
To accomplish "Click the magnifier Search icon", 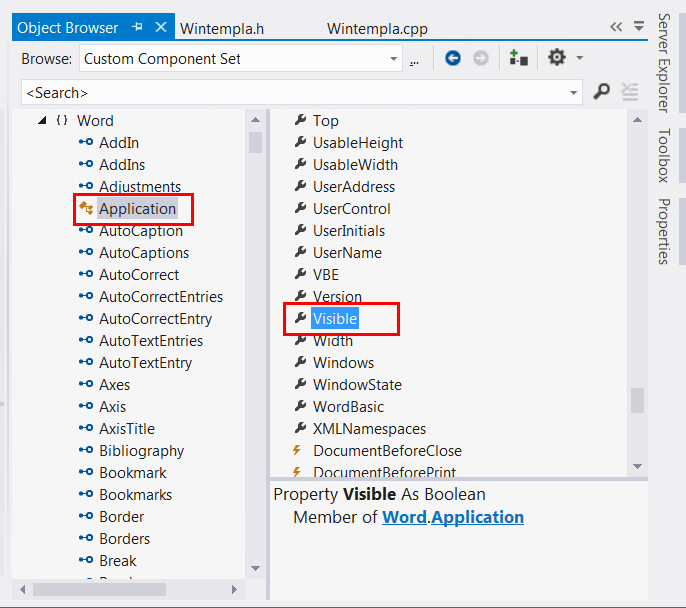I will click(x=602, y=92).
